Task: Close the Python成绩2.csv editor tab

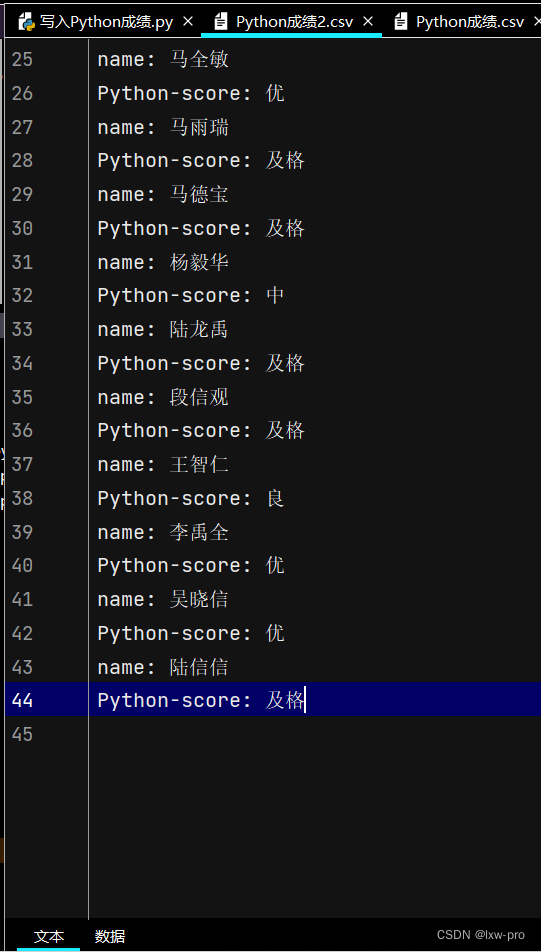Action: coord(367,22)
